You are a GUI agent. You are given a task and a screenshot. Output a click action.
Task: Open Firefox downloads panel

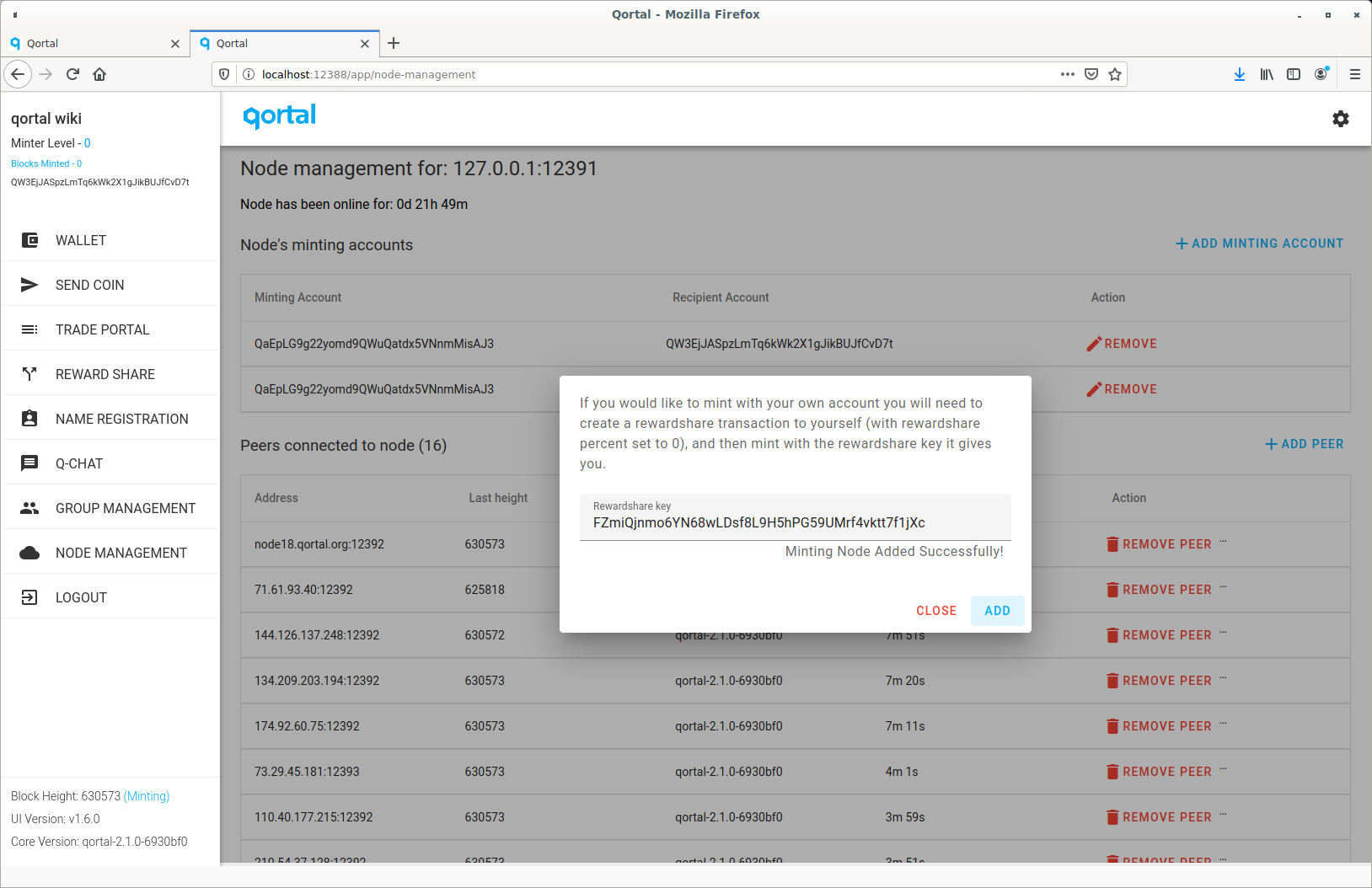click(x=1240, y=74)
